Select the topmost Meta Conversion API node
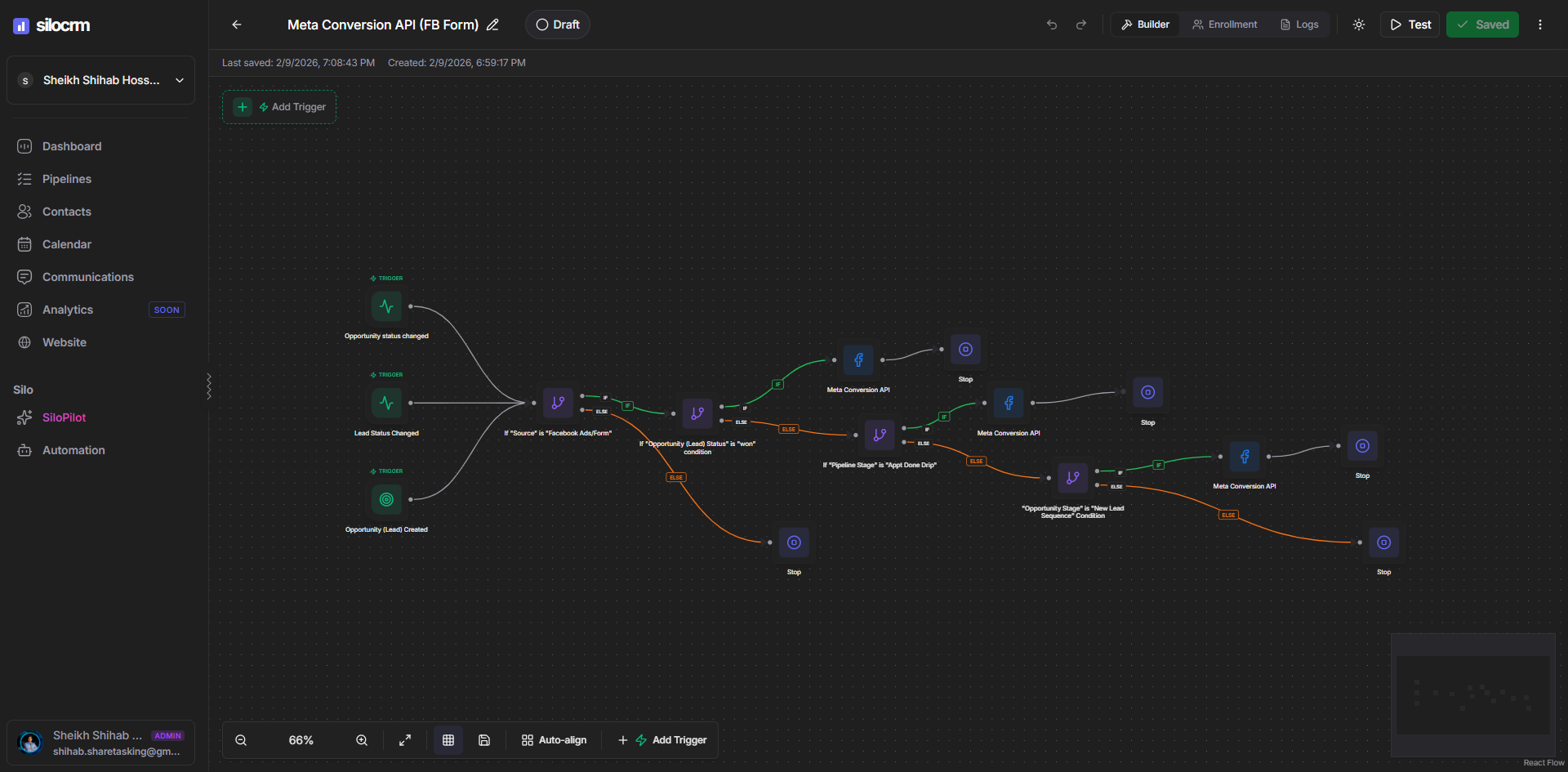Image resolution: width=1568 pixels, height=772 pixels. 858,359
